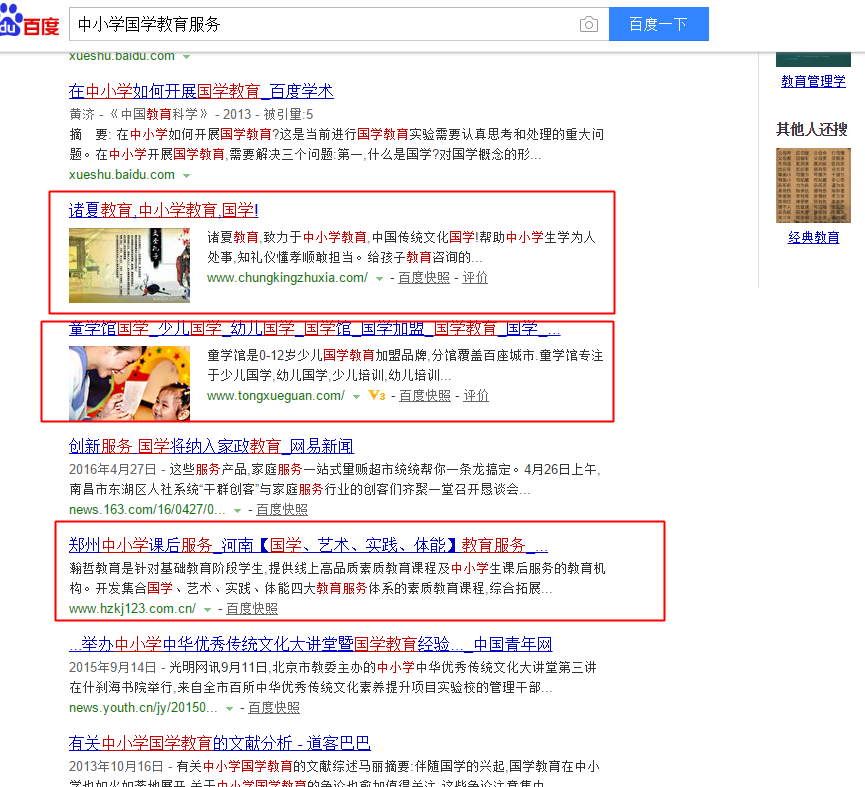Open 百度快照 for hzkj123.com.cn result

click(x=252, y=608)
